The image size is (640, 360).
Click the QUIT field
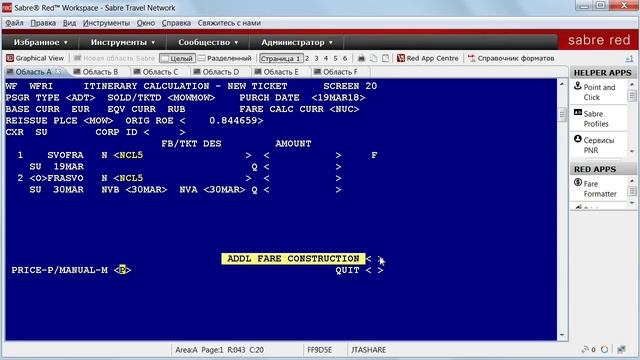[x=375, y=270]
